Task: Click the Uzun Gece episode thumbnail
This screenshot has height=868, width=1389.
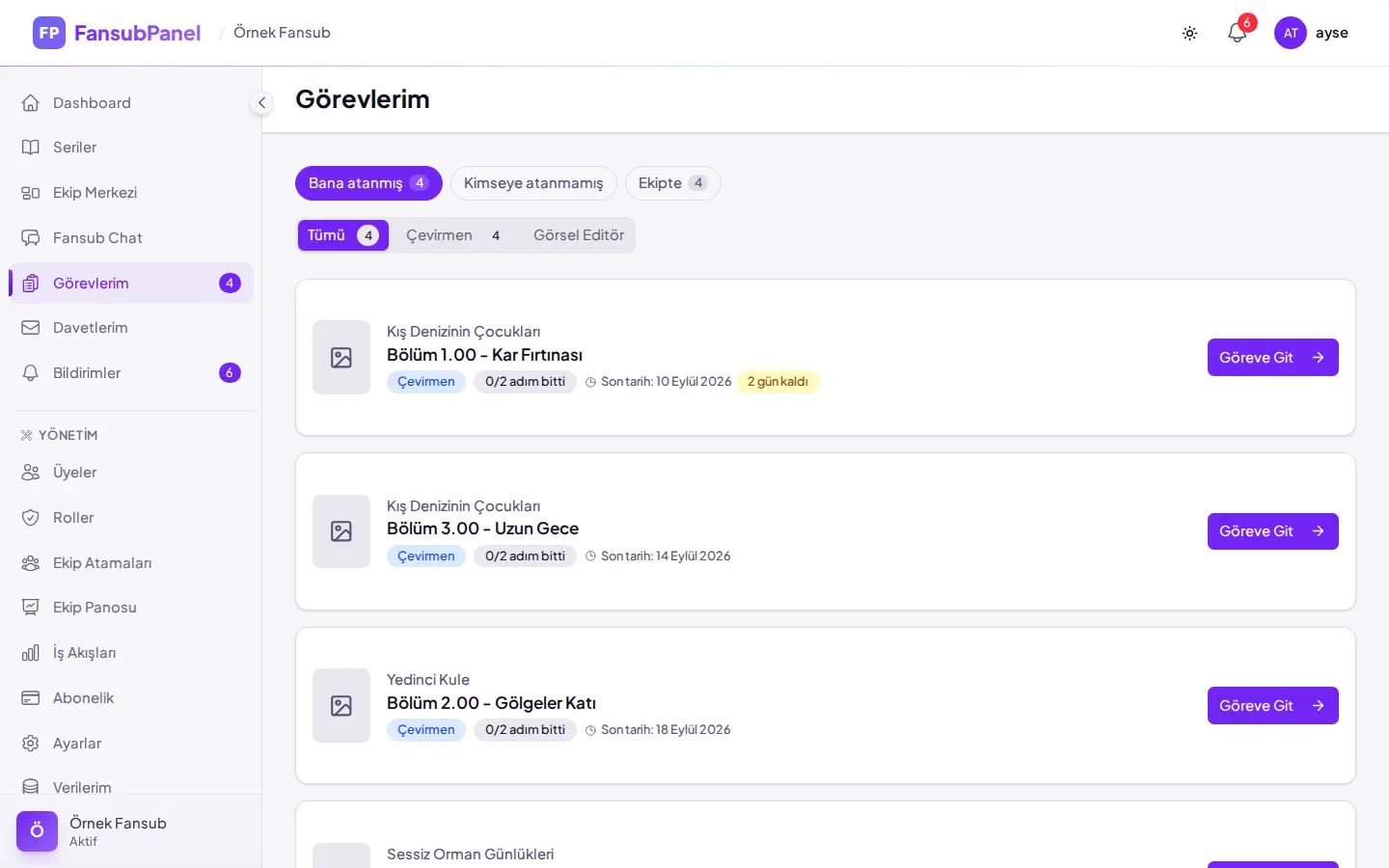Action: click(341, 531)
